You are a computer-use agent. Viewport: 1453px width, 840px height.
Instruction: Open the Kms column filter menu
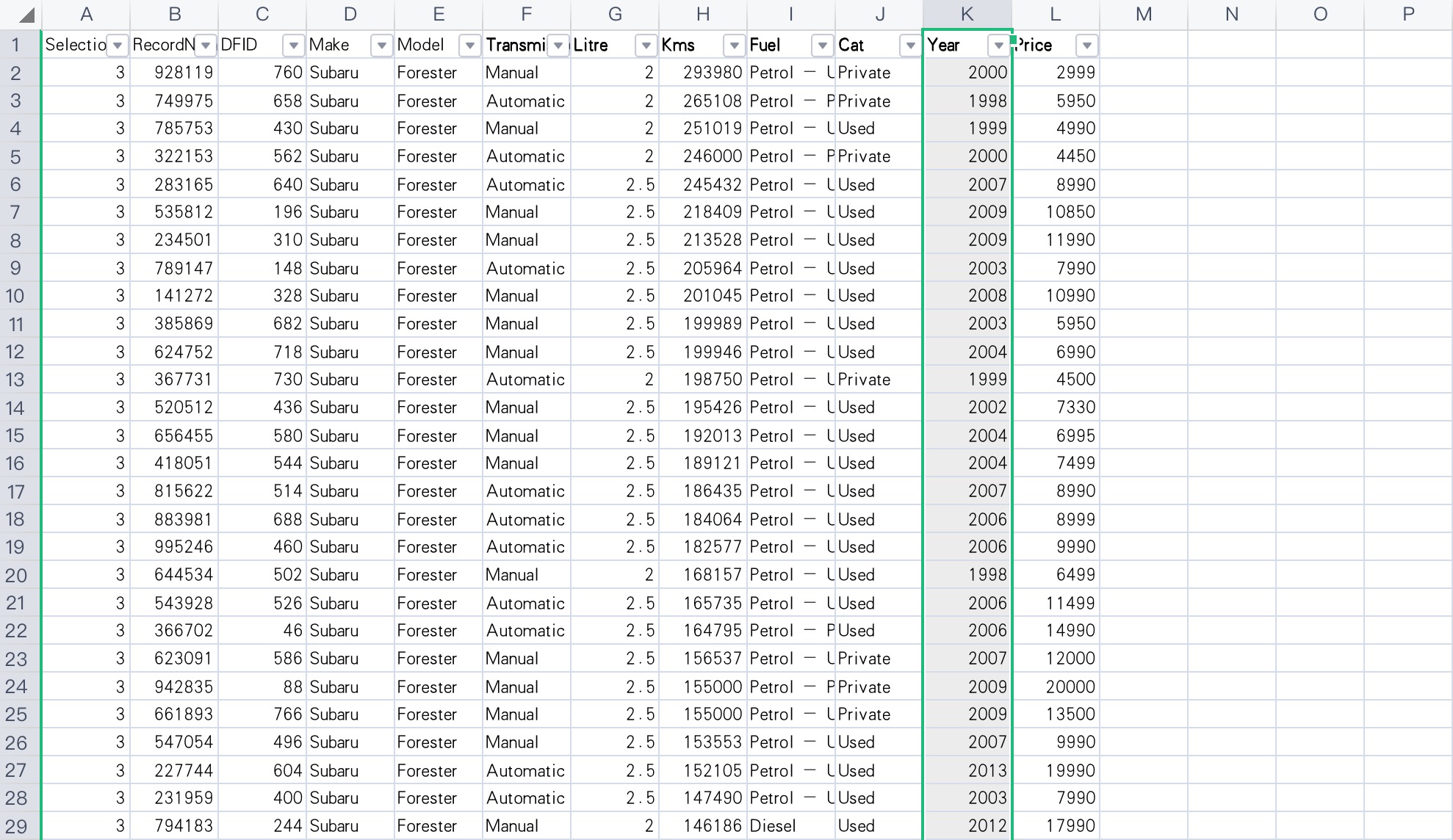click(x=735, y=45)
